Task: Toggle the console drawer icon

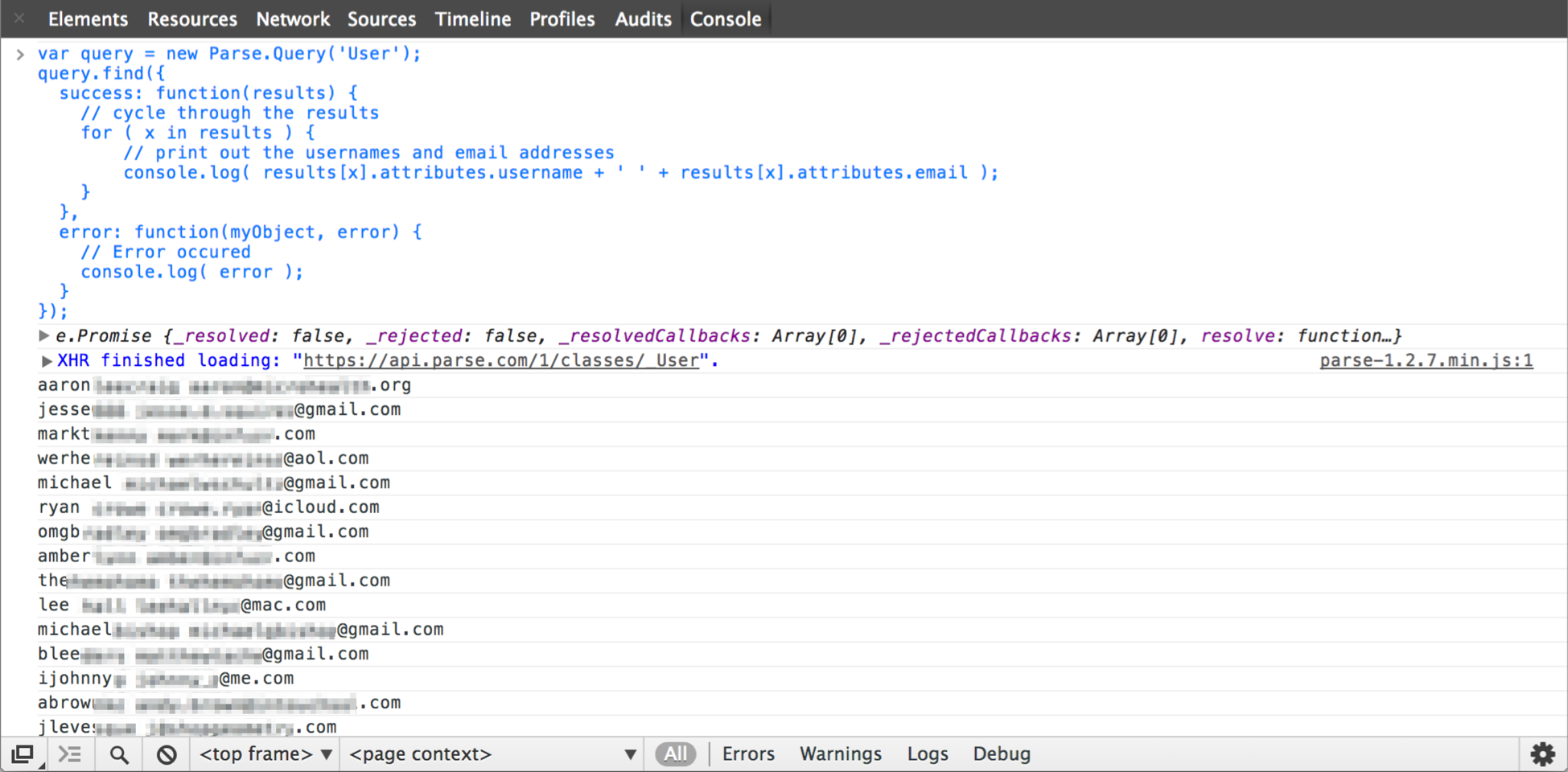Action: pyautogui.click(x=70, y=754)
